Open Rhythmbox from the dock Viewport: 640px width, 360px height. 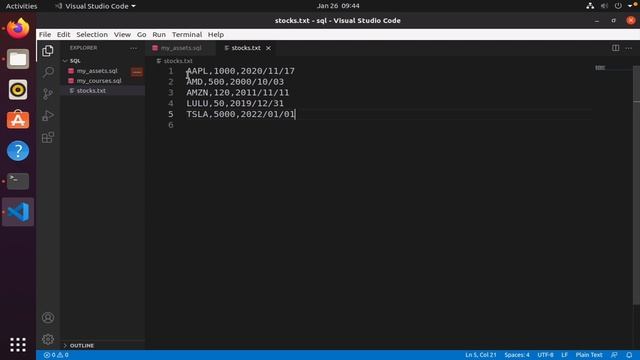18,89
